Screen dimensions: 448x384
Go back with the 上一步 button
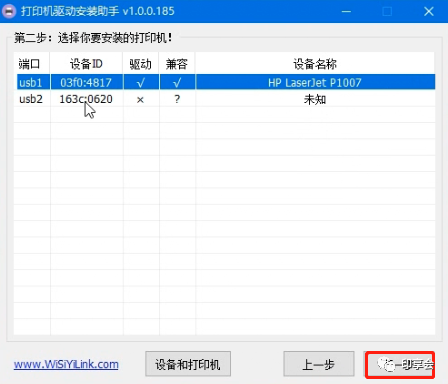pyautogui.click(x=319, y=364)
